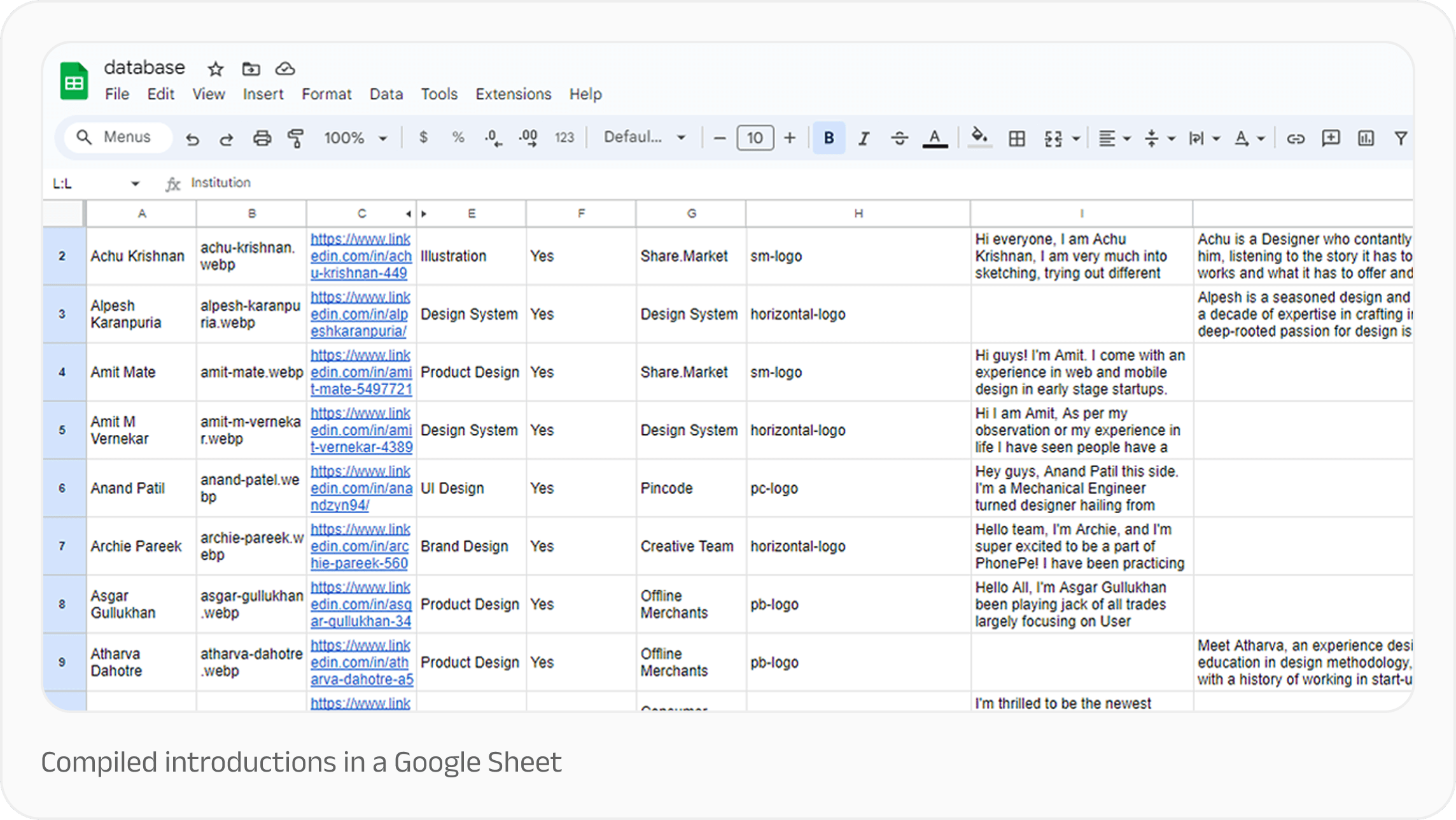
Task: Insert a link using the toolbar icon
Action: pyautogui.click(x=1296, y=137)
